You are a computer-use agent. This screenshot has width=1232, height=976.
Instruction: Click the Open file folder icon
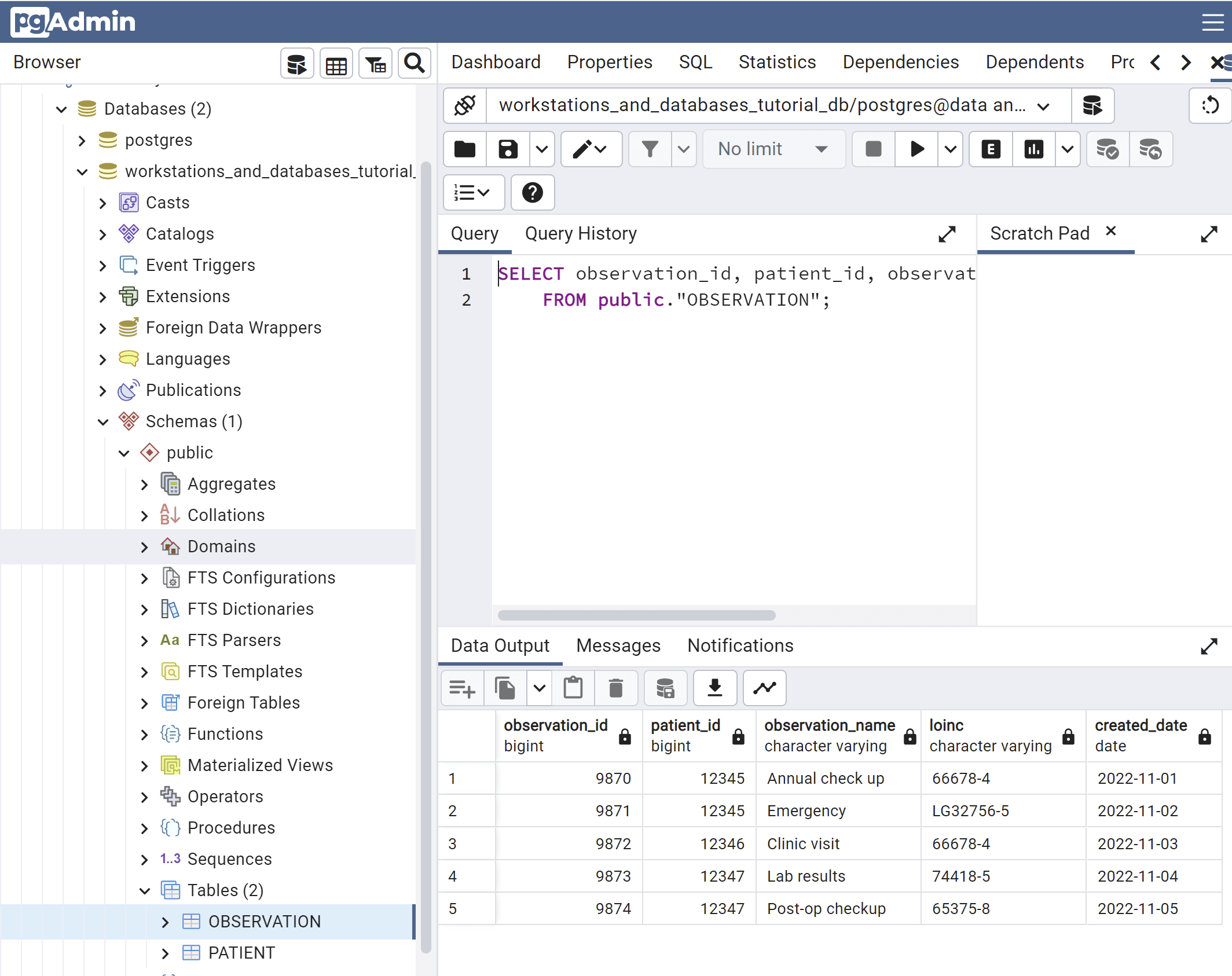[x=465, y=149]
